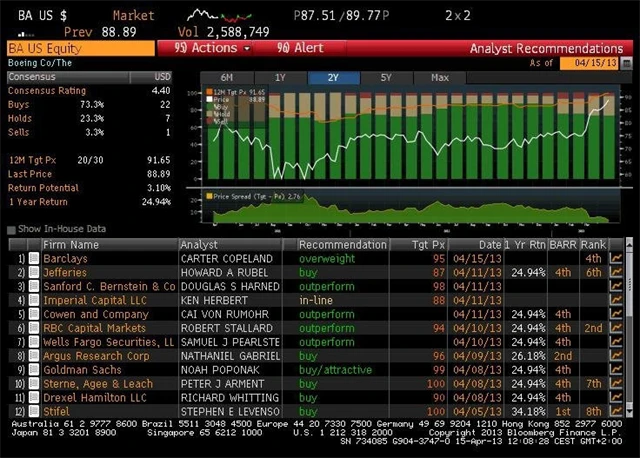Screen dimensions: 640x458
Task: Enable Show In-House Data checkbox
Action: coord(11,229)
